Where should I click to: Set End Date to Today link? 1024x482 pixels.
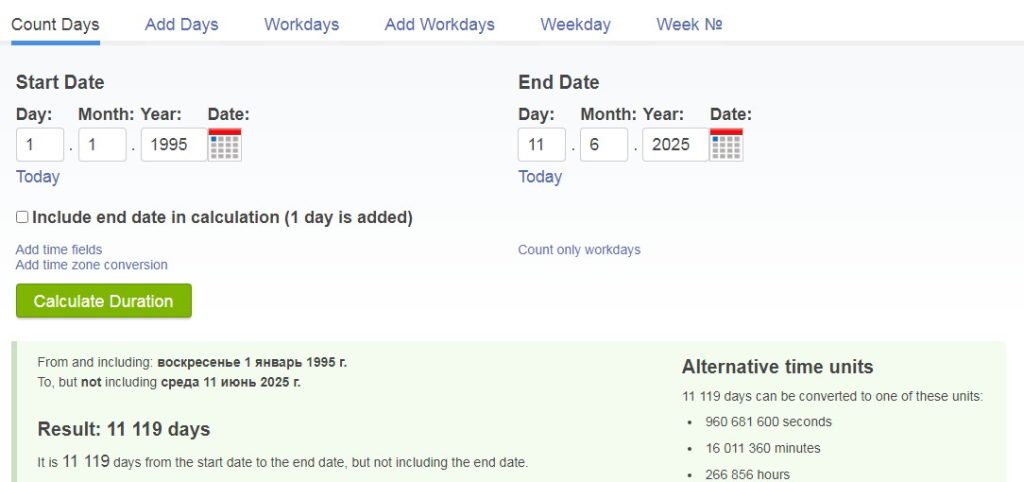coord(540,177)
